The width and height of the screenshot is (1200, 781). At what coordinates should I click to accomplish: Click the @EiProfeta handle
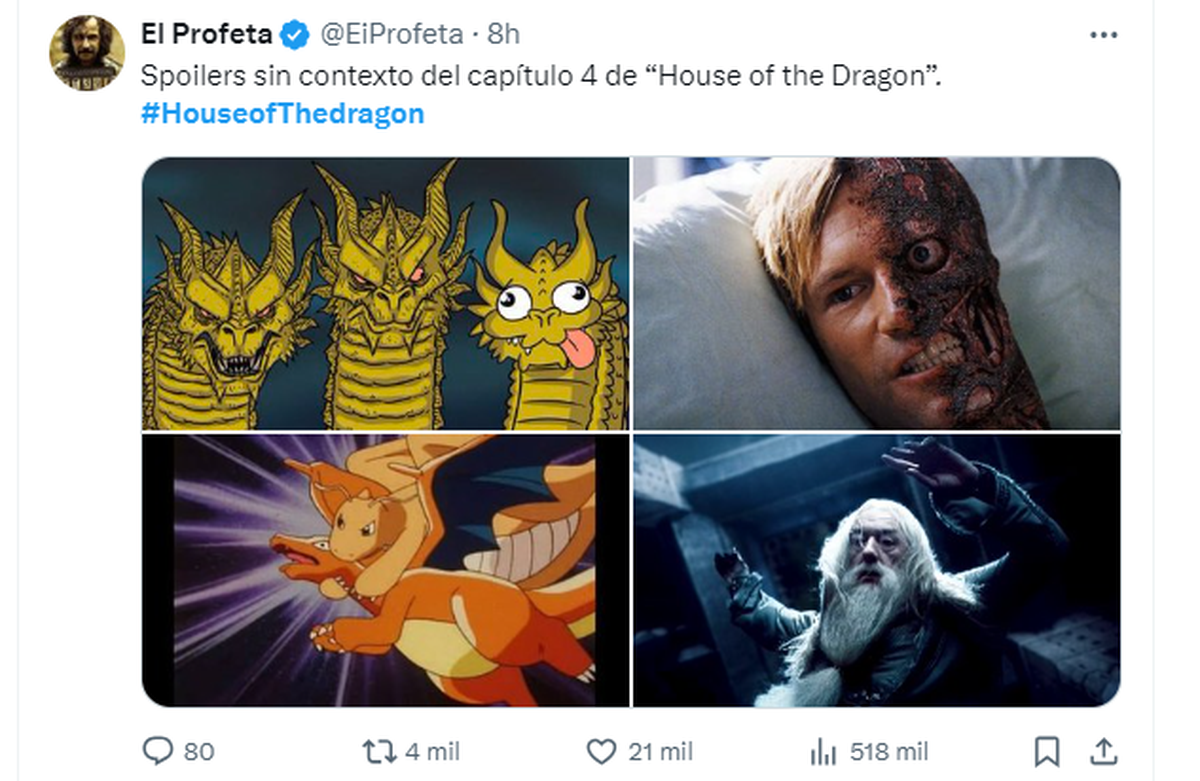coord(391,34)
